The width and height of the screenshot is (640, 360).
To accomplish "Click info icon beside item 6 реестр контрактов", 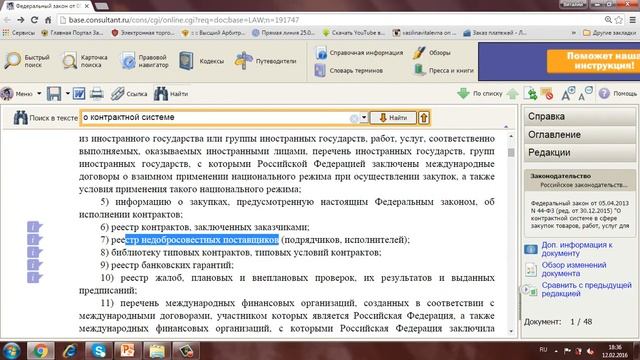I will click(x=35, y=227).
